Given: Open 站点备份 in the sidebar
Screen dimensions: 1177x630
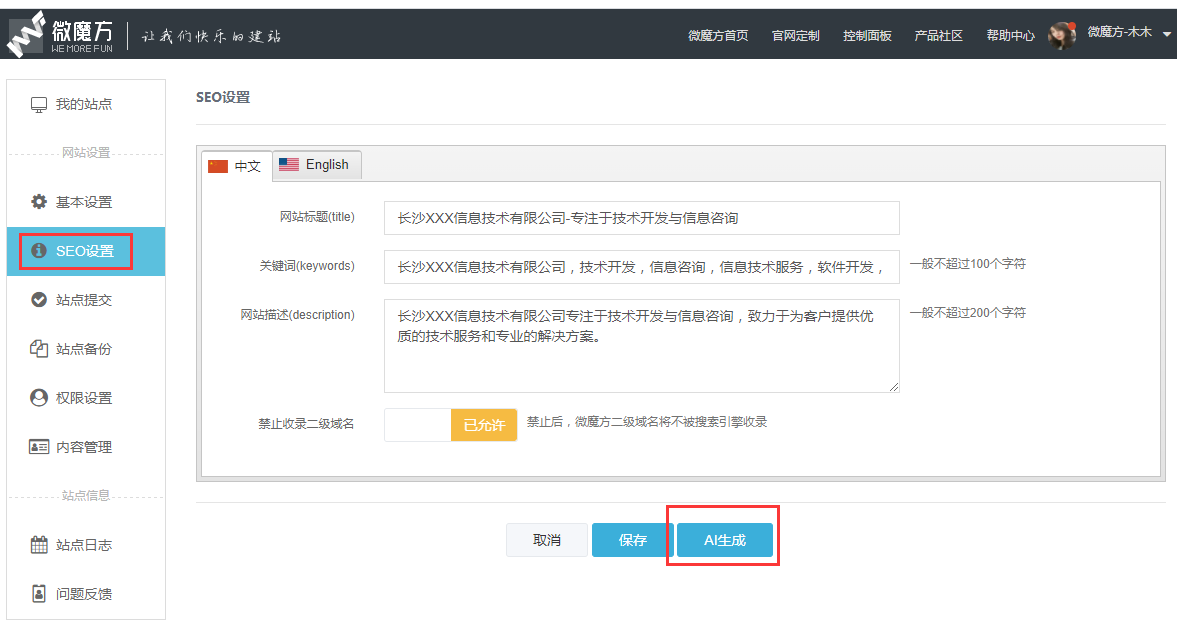Looking at the screenshot, I should [x=86, y=348].
